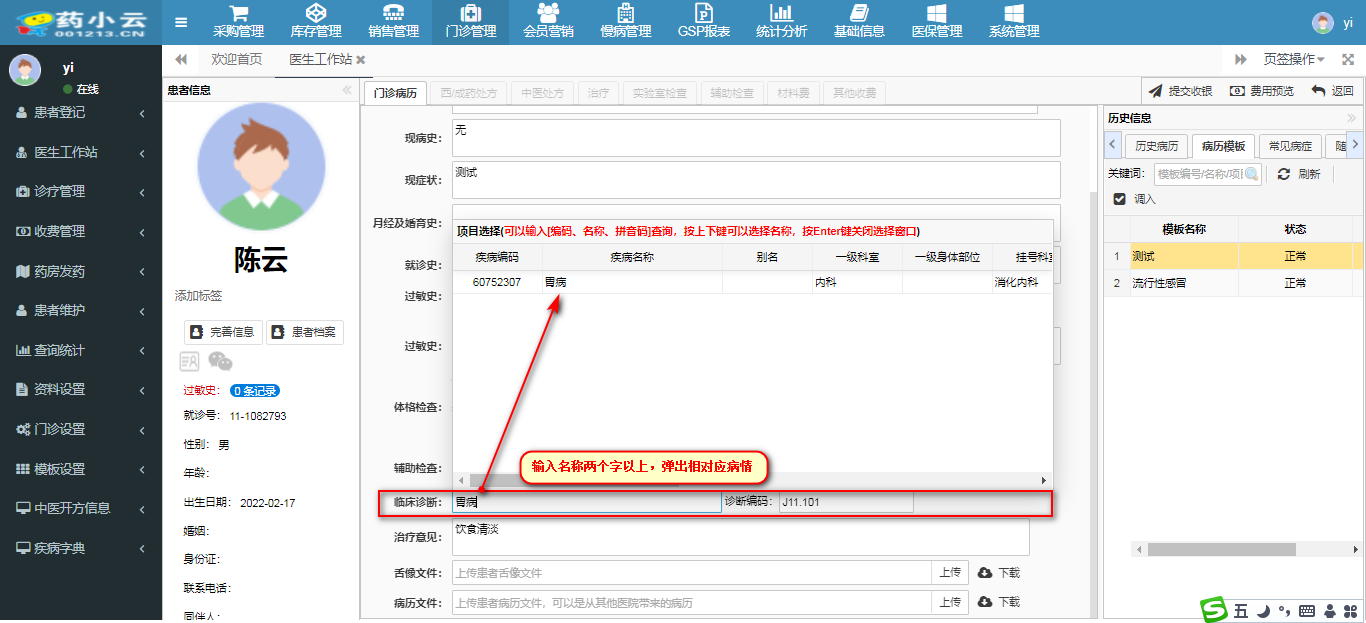Expand 疾病字典 sidebar menu
The height and width of the screenshot is (623, 1366).
(81, 548)
